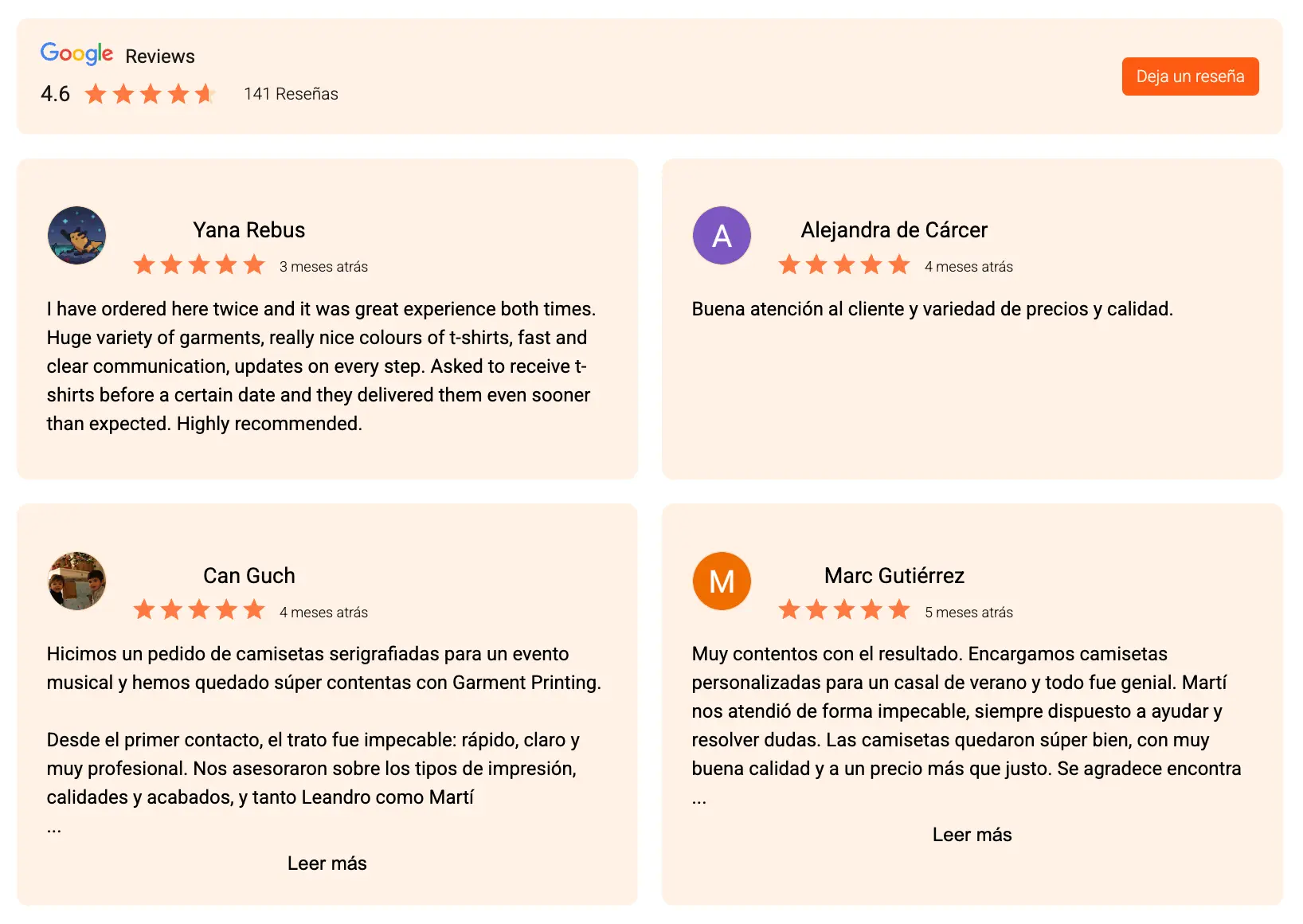This screenshot has width=1303, height=924.
Task: Click Alejandra de Cárcer's purple 'A' avatar
Action: [722, 236]
